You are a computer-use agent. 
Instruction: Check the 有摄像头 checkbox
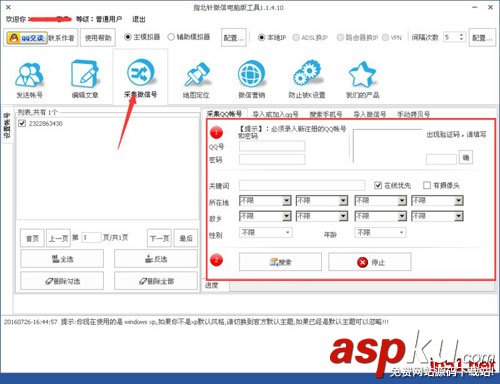point(427,185)
